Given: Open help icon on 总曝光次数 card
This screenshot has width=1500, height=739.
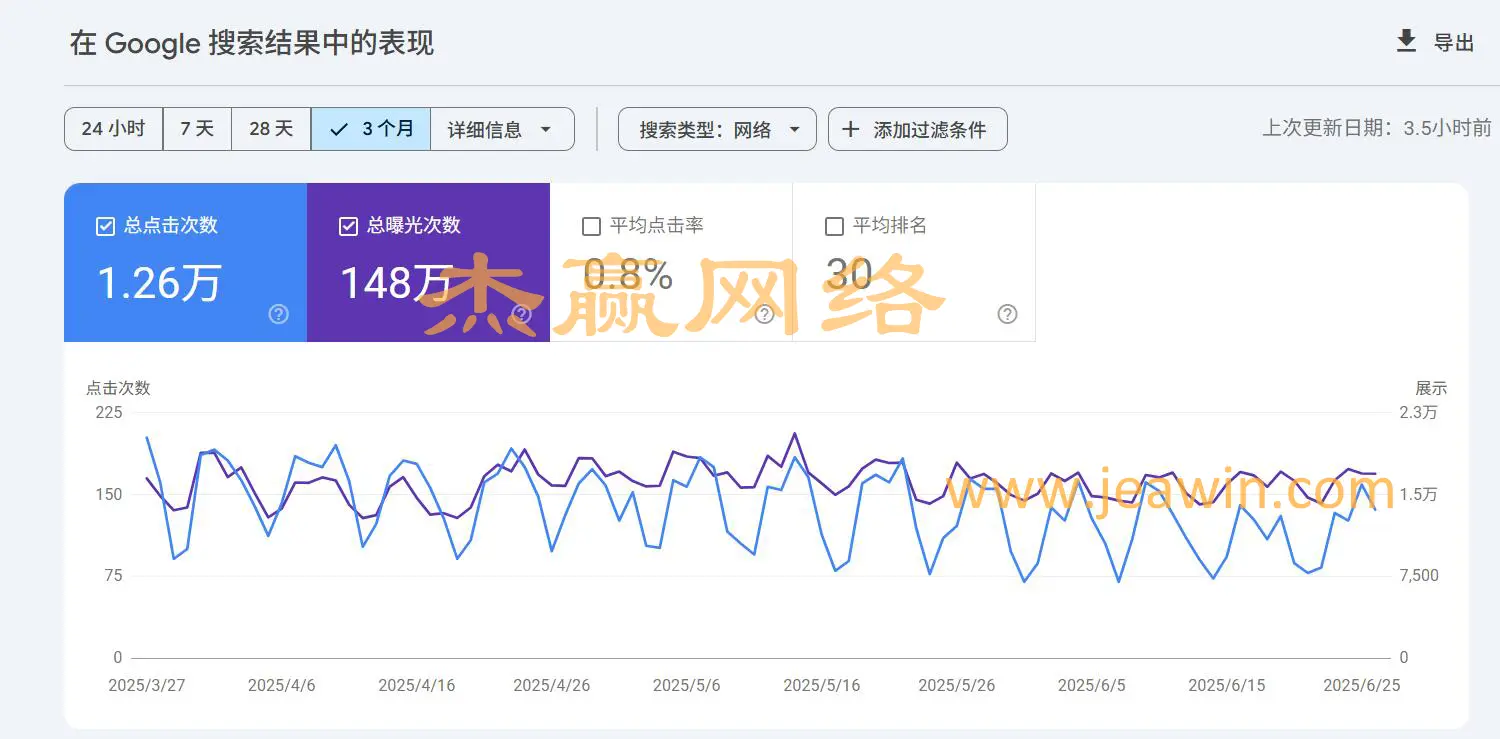Looking at the screenshot, I should pyautogui.click(x=522, y=314).
